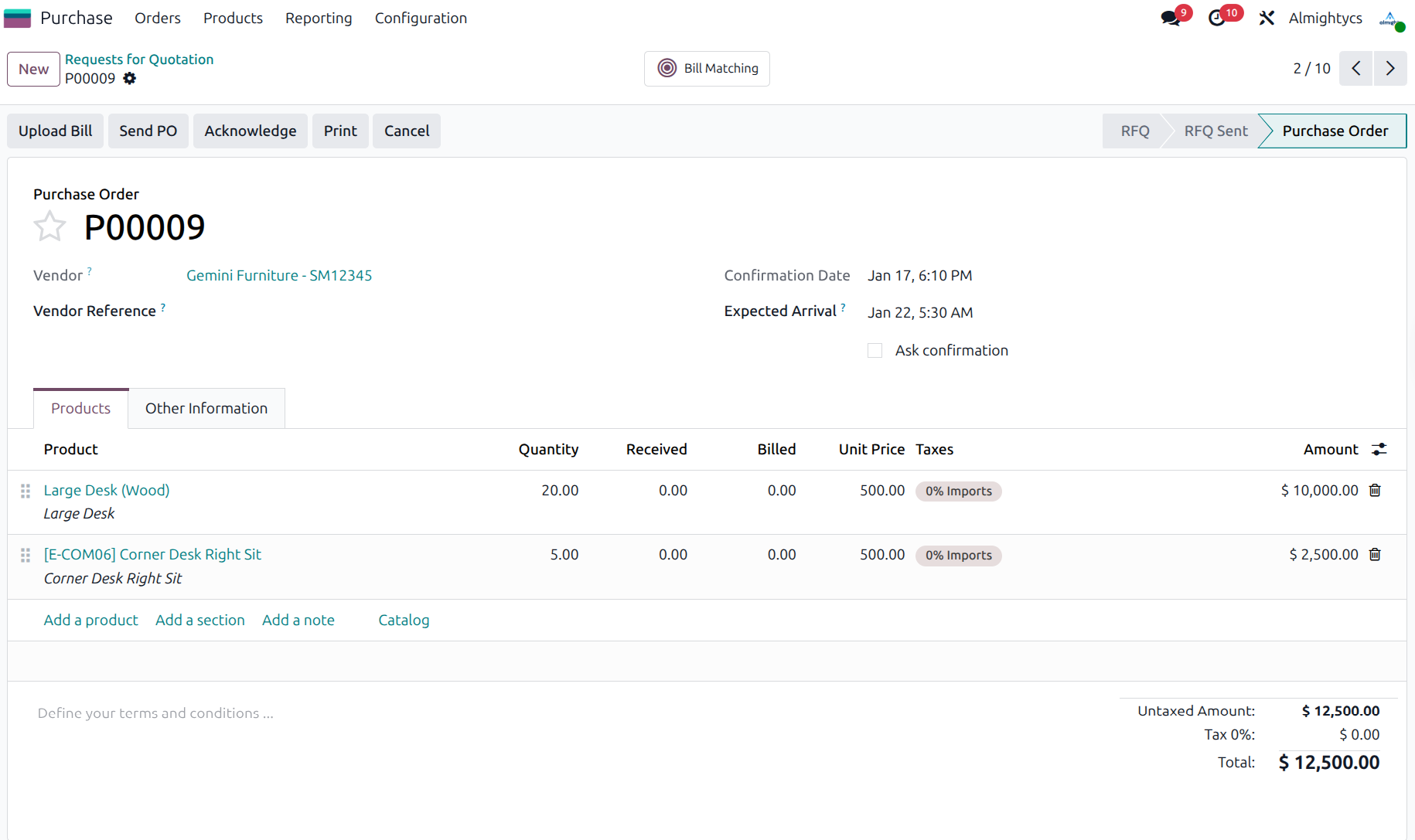Click the 0% Imports tax on Corner Desk
Image resolution: width=1415 pixels, height=840 pixels.
click(959, 555)
